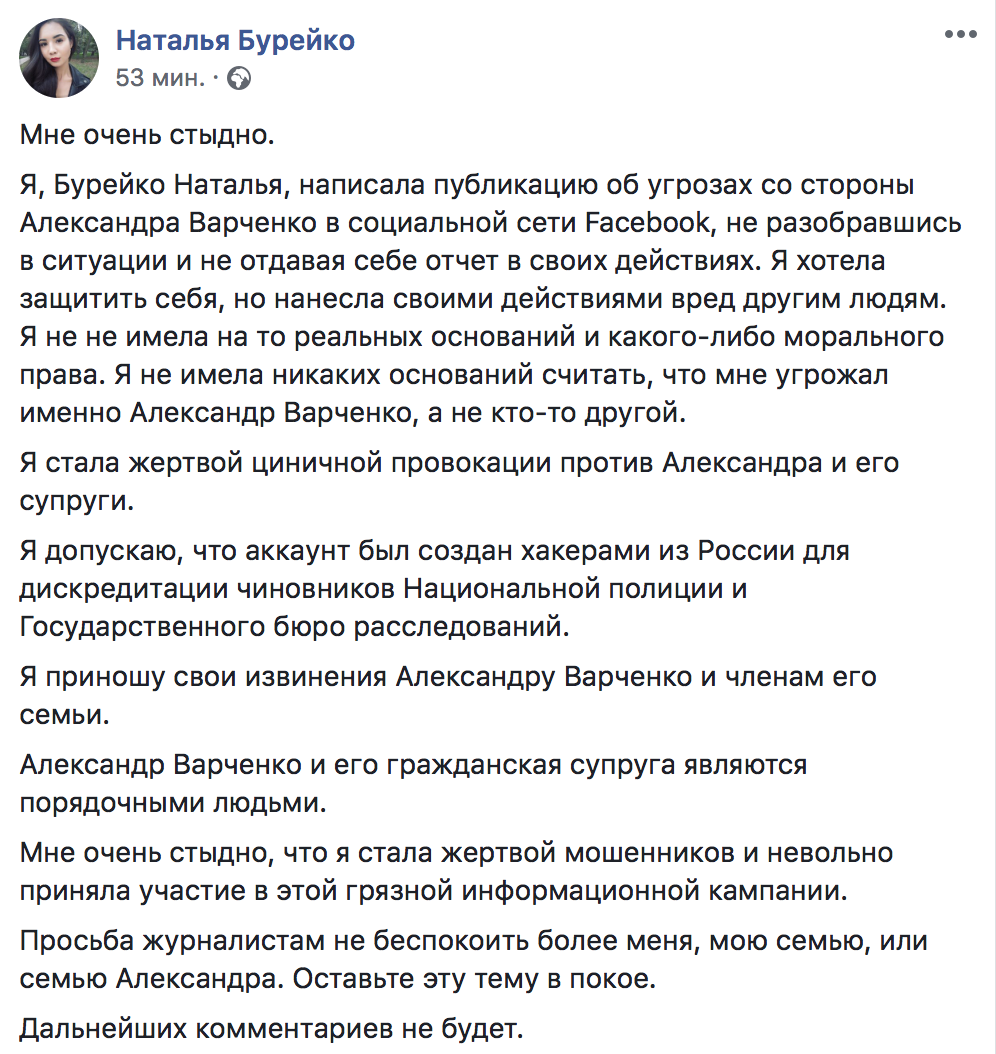Click the "53 мин." post timestamp

160,77
